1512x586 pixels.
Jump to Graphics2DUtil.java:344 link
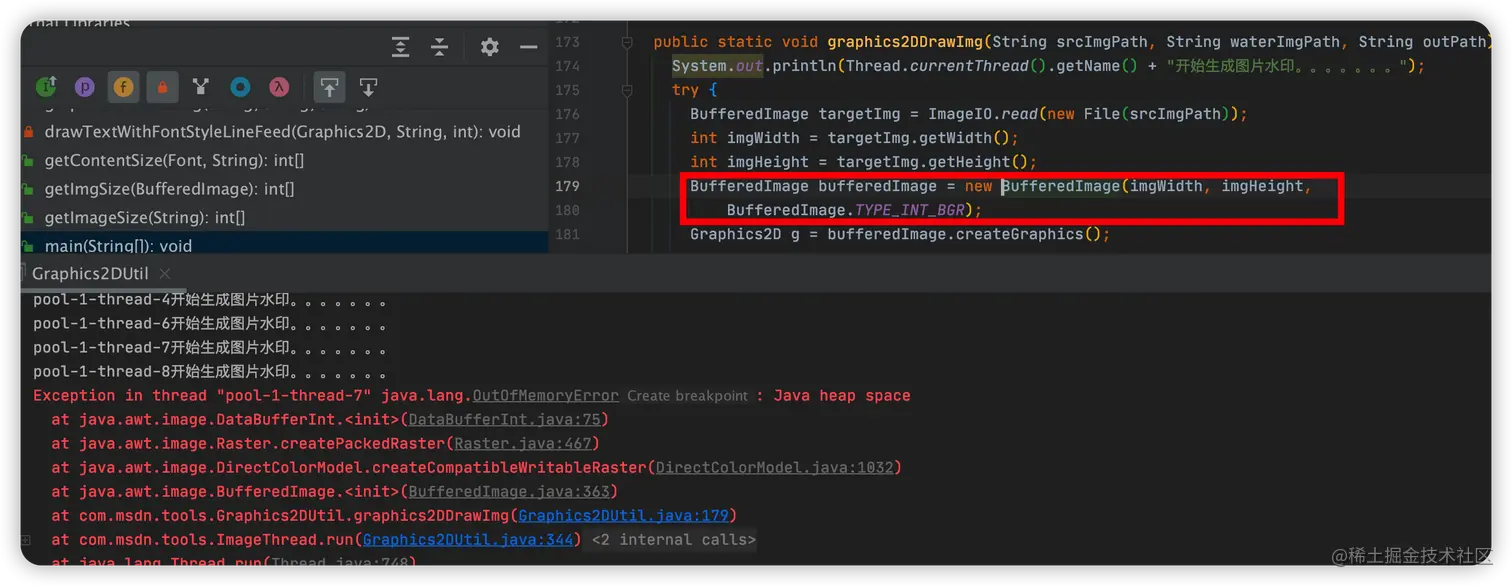tap(468, 540)
